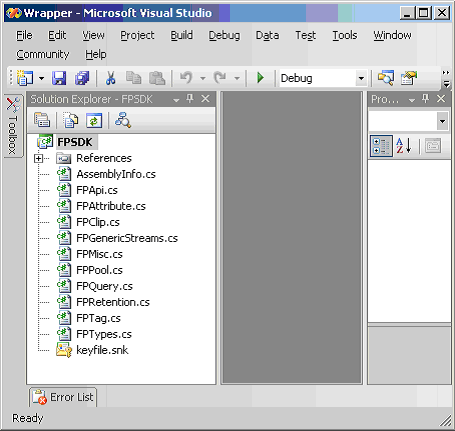Click Refresh icon in Solution Explorer
Image resolution: width=455 pixels, height=431 pixels.
[x=94, y=120]
